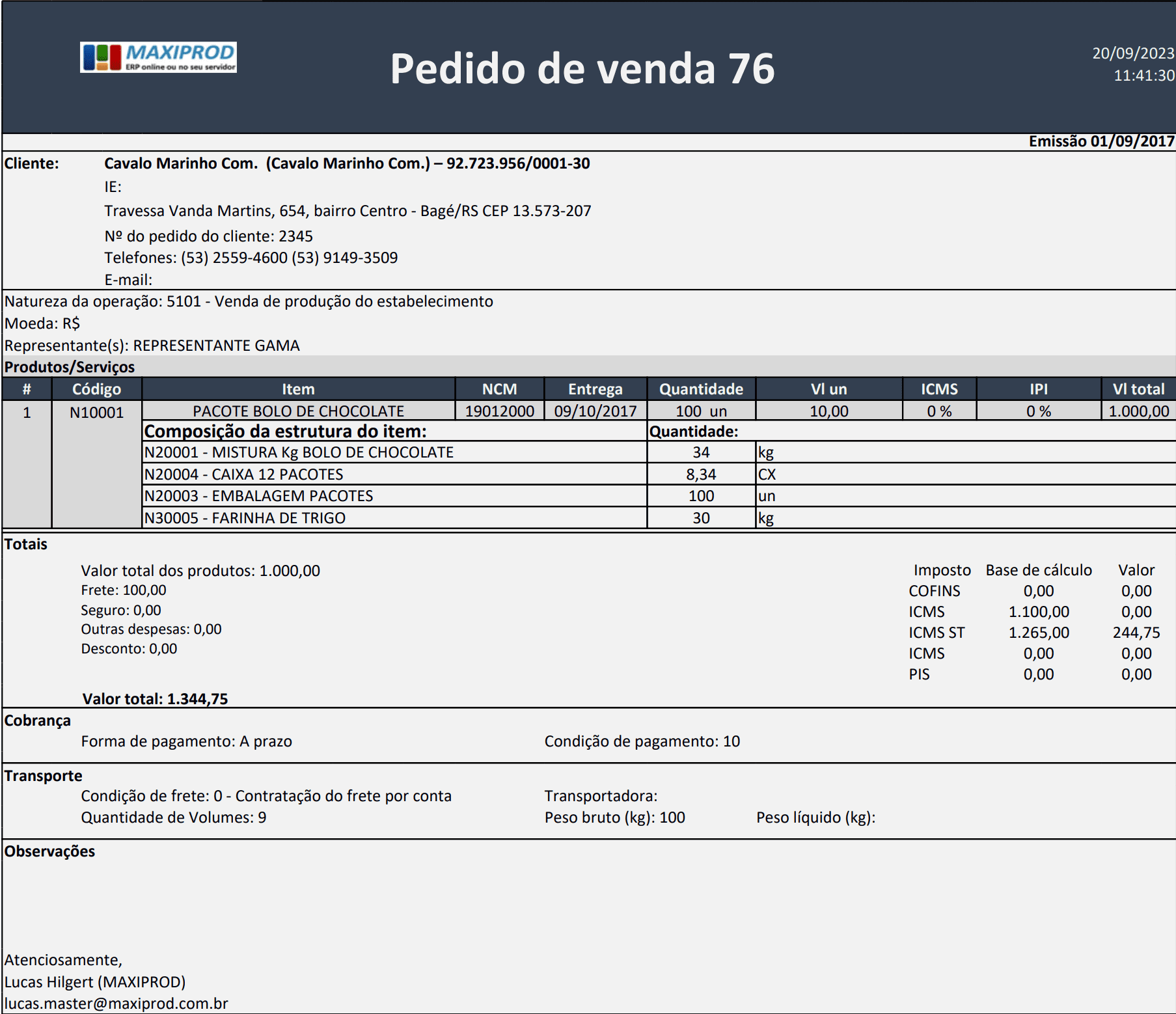Viewport: 1176px width, 1014px height.
Task: Select PACOTE BOLO DE CHOCOLATE item cell
Action: (298, 411)
